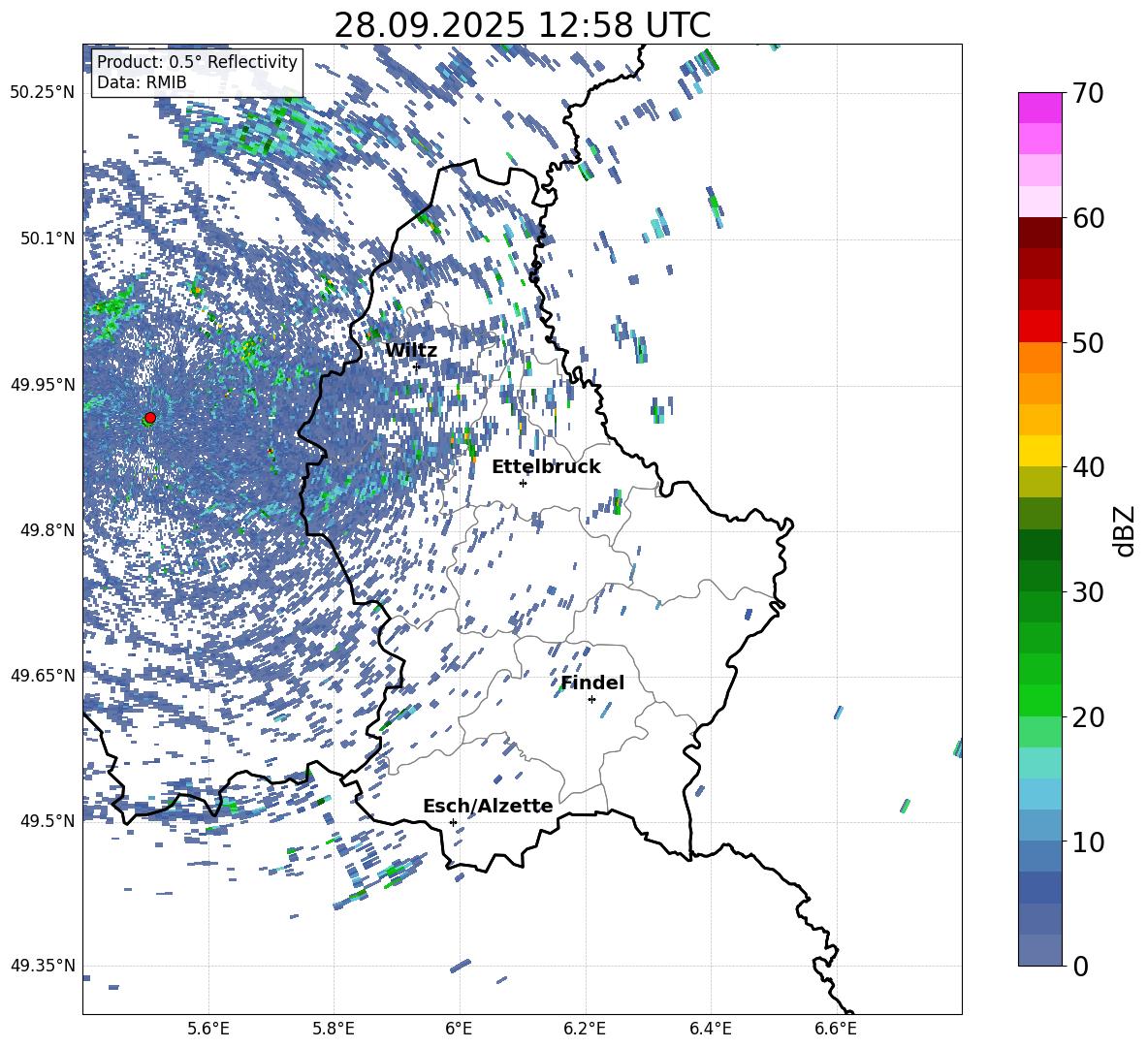Click the 49.65°N latitude label

pyautogui.click(x=43, y=675)
